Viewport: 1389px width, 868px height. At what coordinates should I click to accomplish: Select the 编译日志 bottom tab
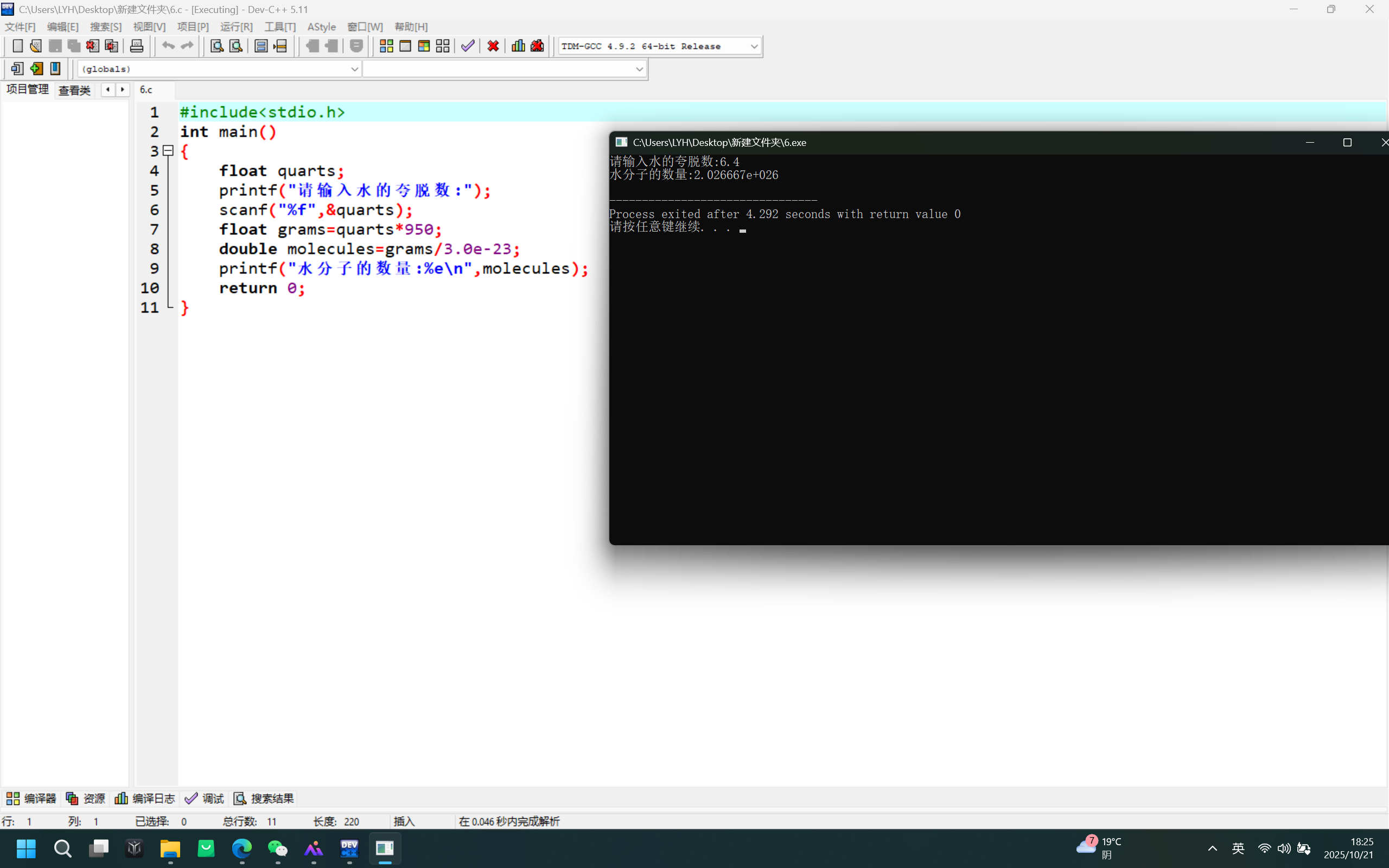145,799
